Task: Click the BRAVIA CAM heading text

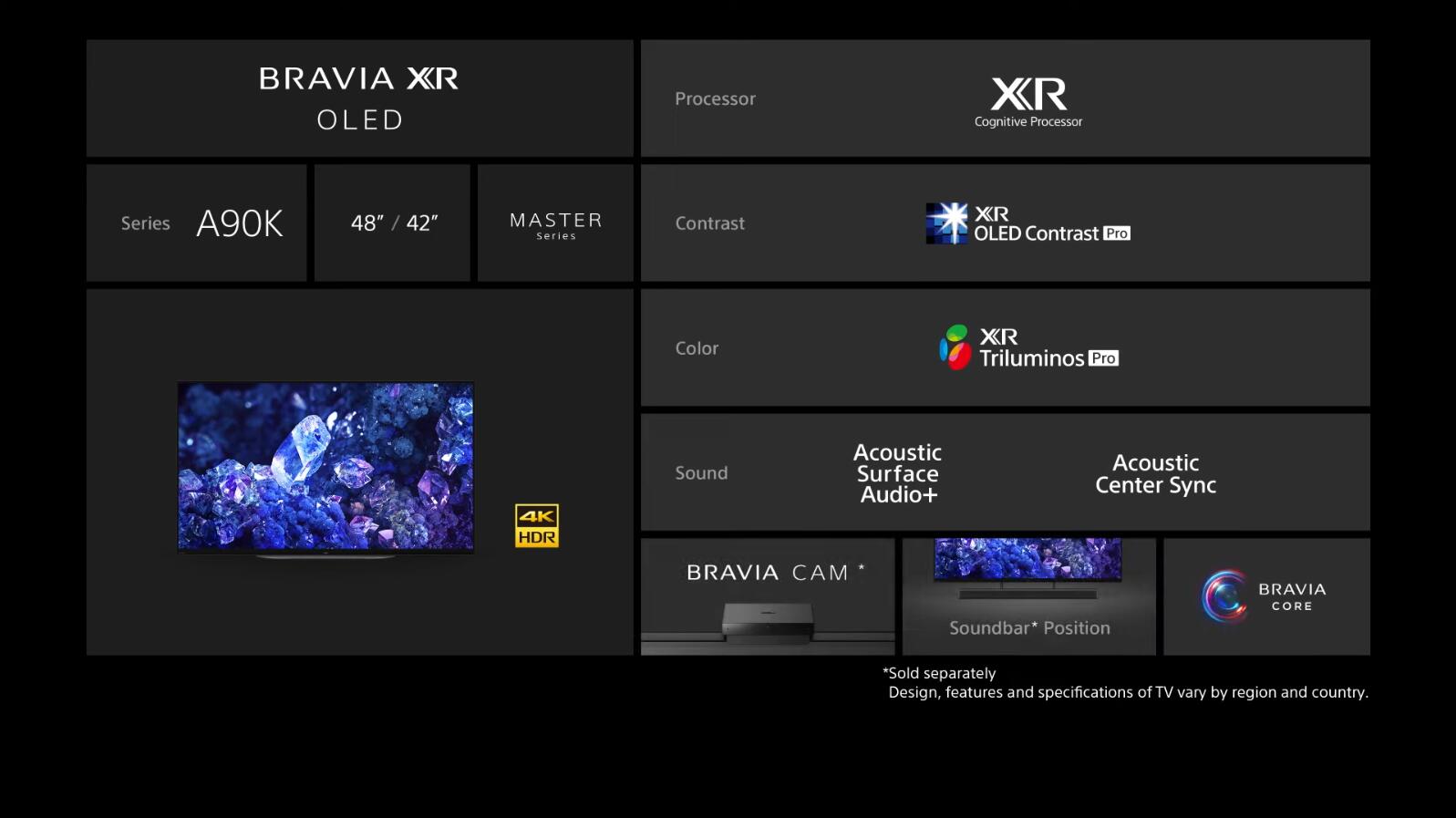Action: 767,573
